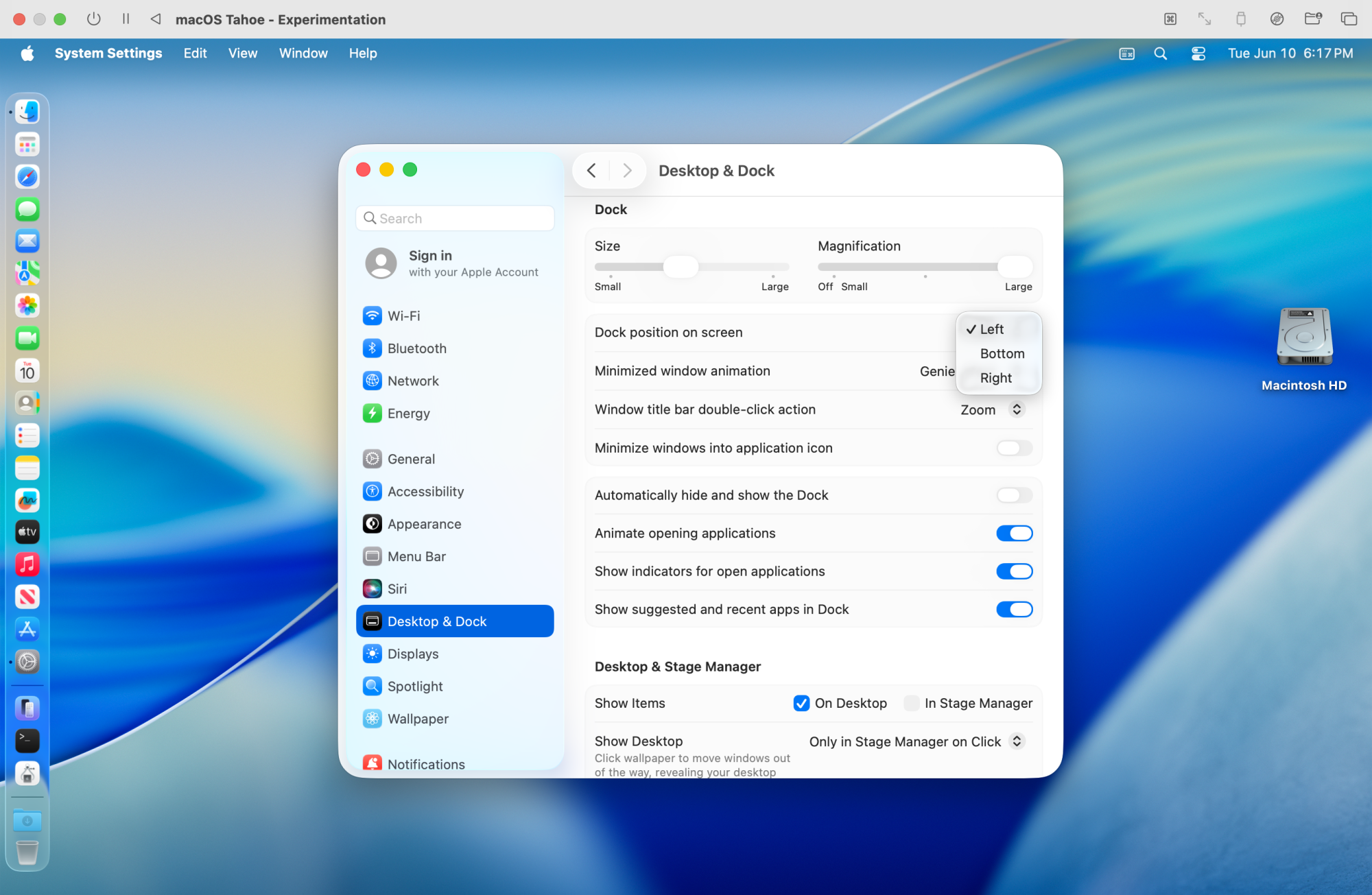Viewport: 1372px width, 895px height.
Task: Open the Siri settings pane
Action: click(x=397, y=588)
